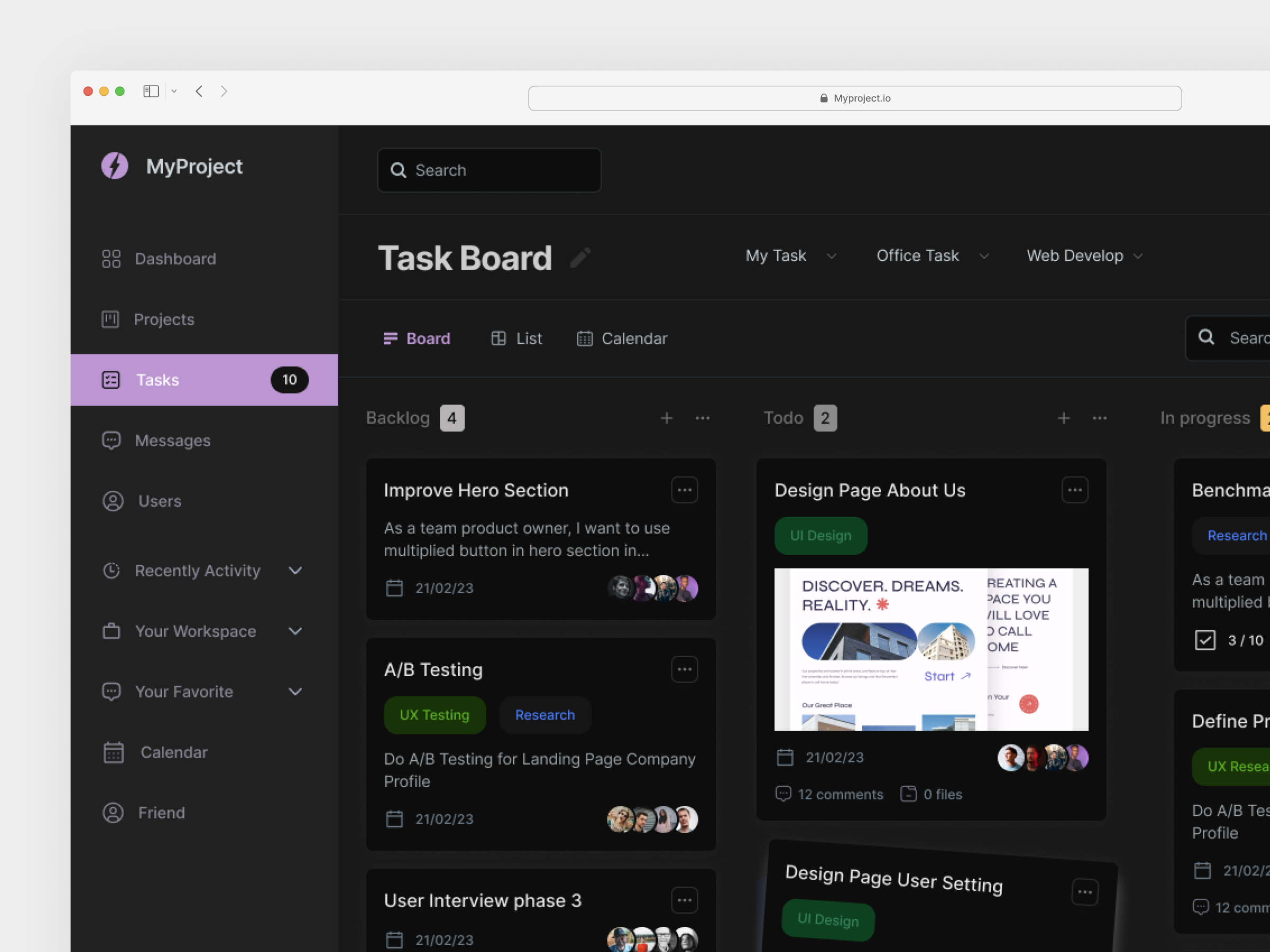
Task: Open the Dashboard icon in the sidebar
Action: 111,259
